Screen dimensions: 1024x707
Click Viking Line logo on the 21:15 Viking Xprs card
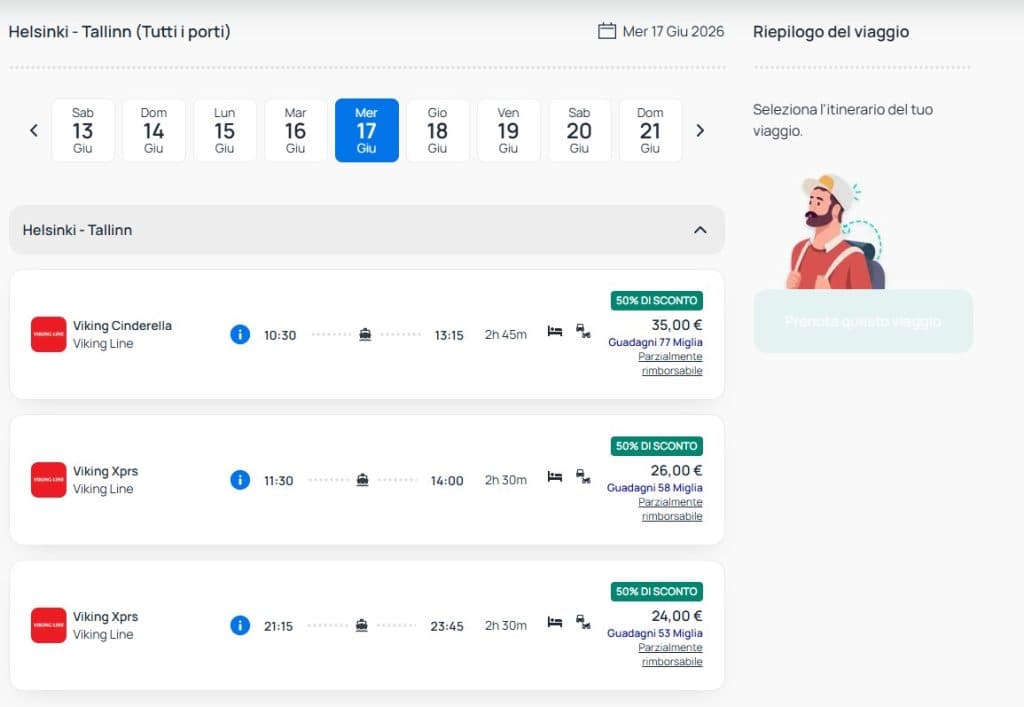(48, 625)
